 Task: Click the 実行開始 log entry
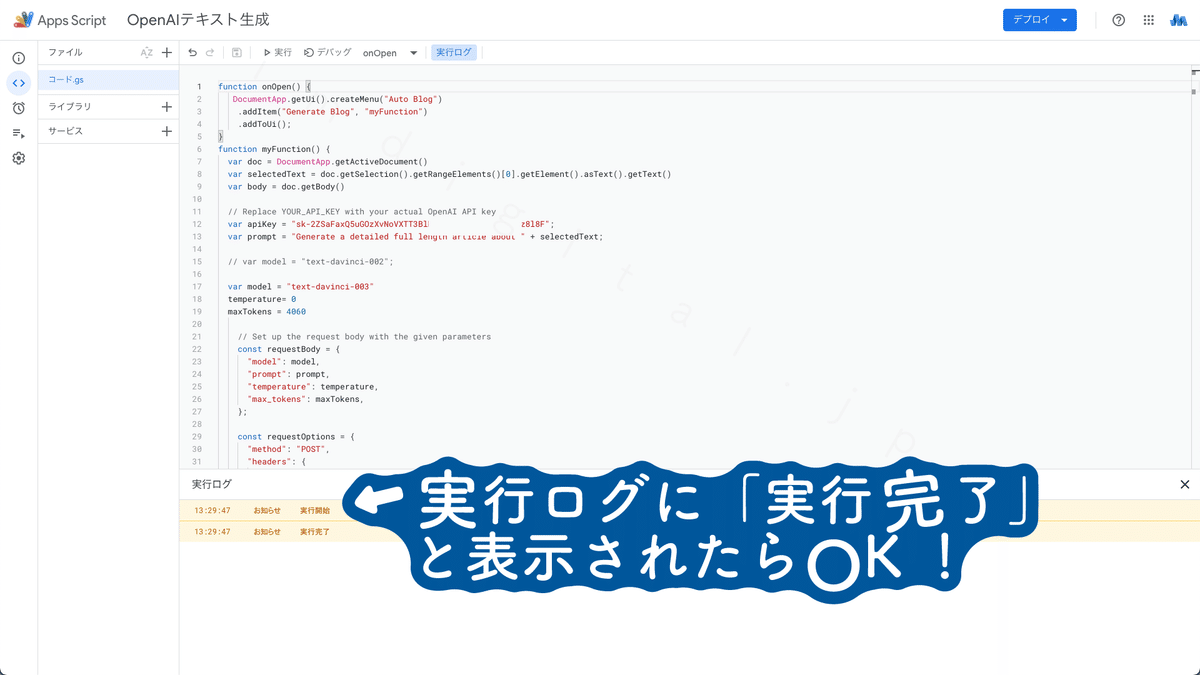tap(315, 510)
